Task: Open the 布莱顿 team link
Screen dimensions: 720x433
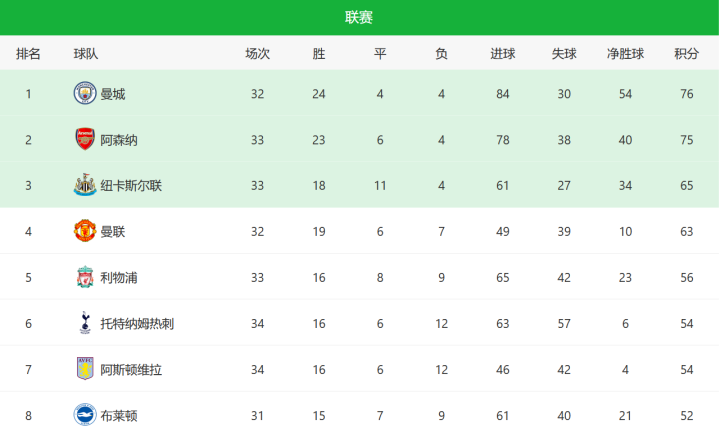Action: click(119, 414)
